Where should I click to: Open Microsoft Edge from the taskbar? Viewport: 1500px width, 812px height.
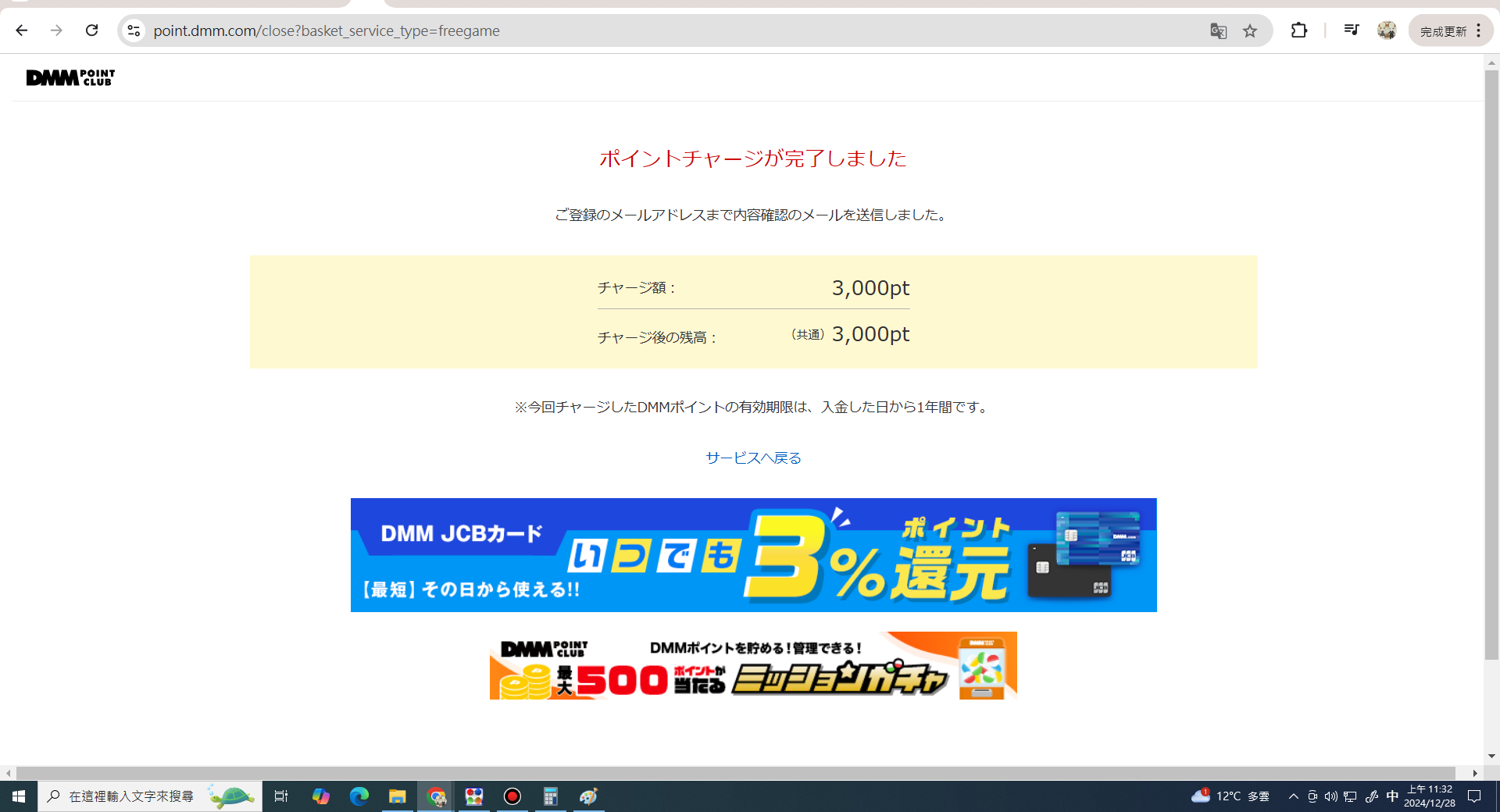(x=359, y=796)
